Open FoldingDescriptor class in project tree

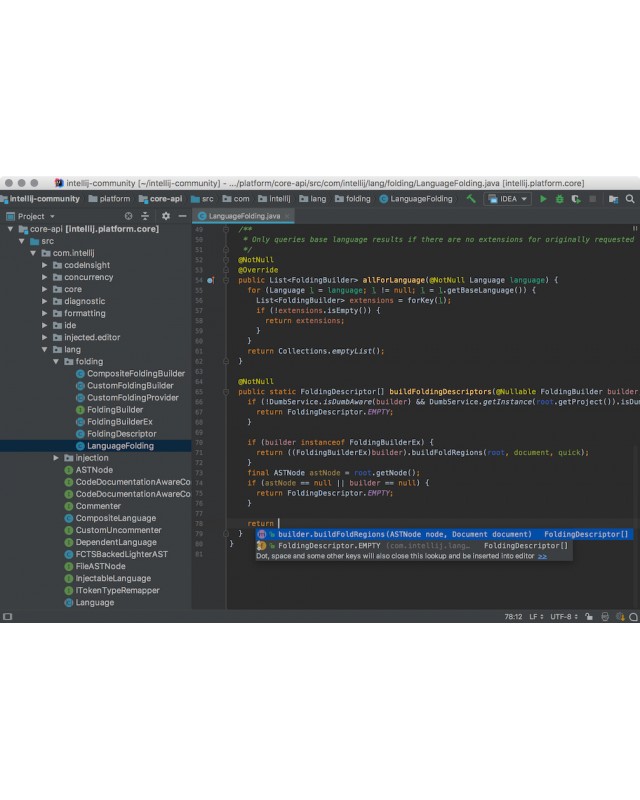(121, 434)
